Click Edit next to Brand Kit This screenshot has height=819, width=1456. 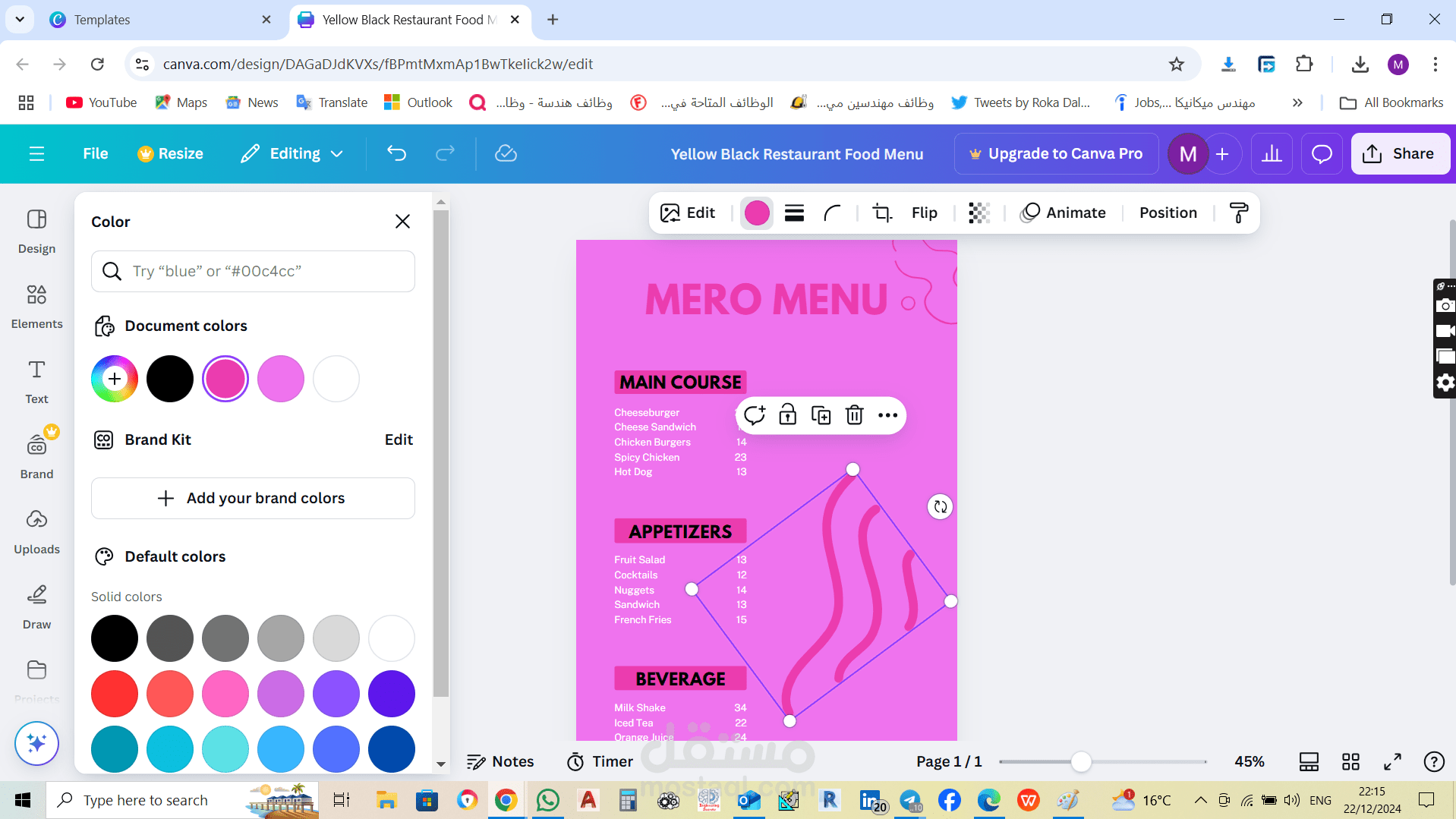[x=399, y=439]
